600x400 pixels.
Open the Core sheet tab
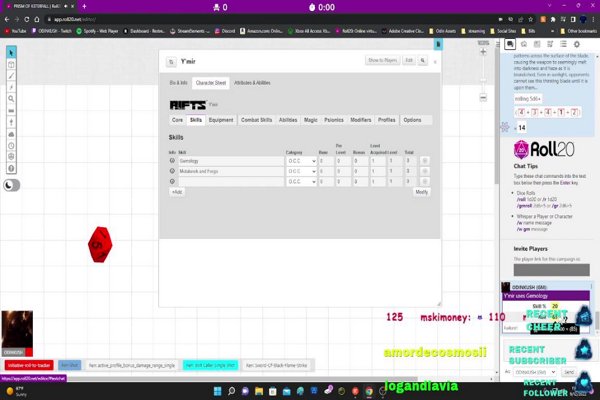click(x=177, y=120)
